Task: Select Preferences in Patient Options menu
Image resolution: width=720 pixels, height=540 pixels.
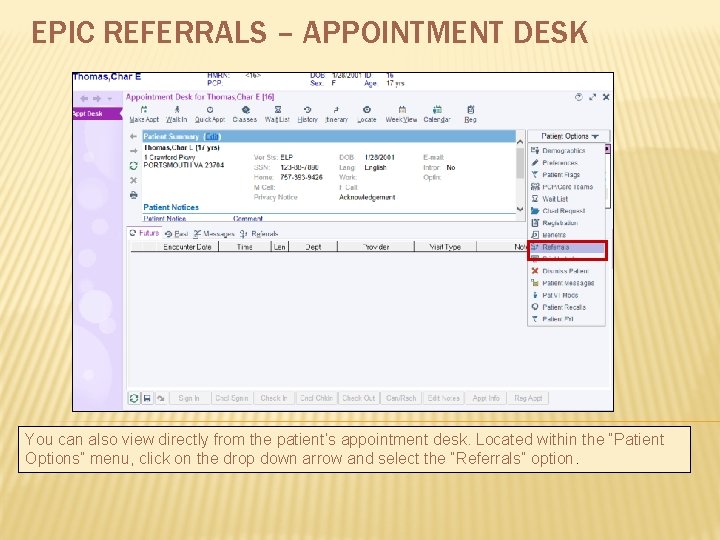Action: 560,163
